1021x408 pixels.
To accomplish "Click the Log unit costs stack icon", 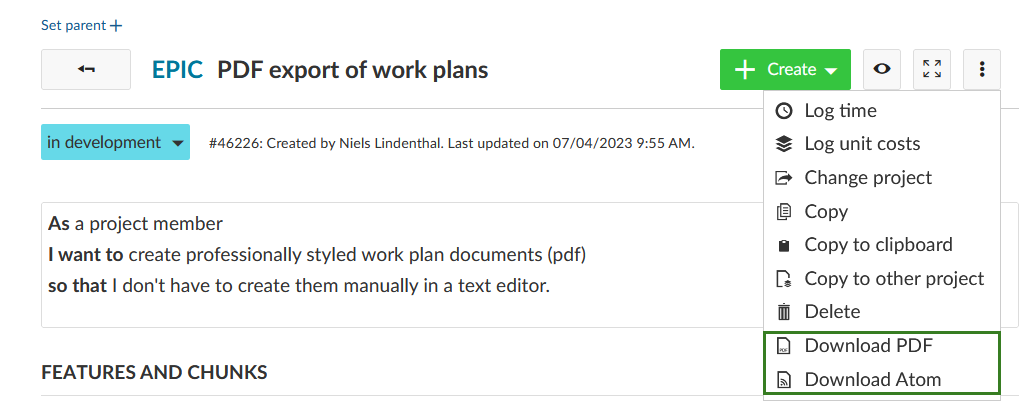I will coord(784,144).
